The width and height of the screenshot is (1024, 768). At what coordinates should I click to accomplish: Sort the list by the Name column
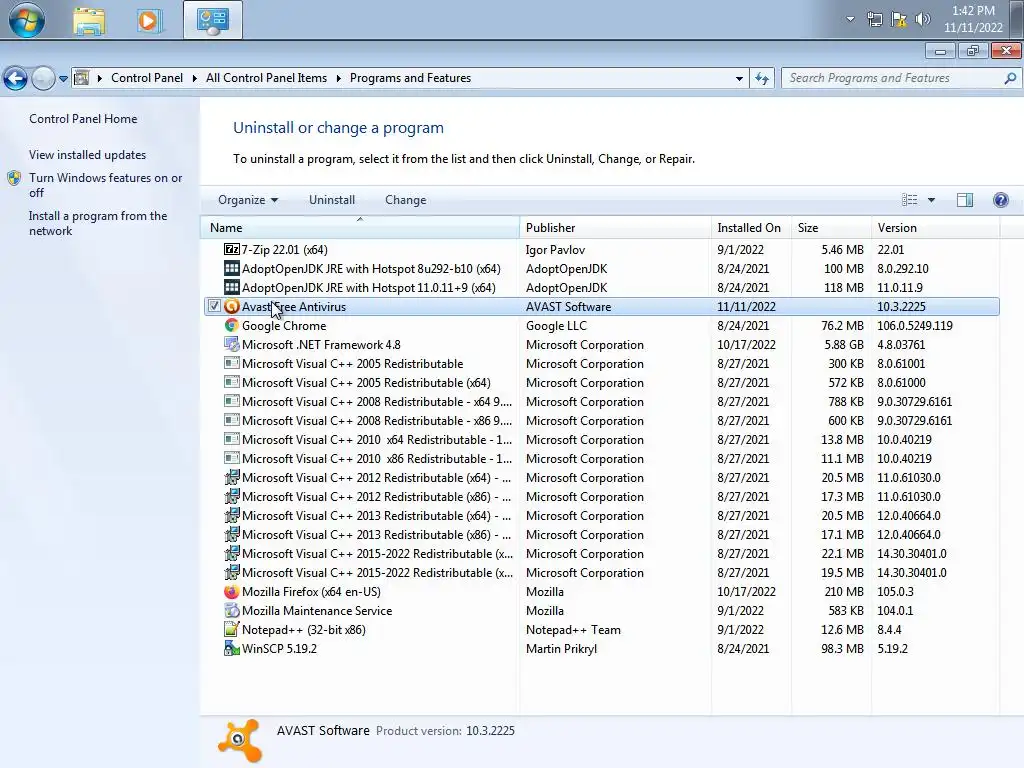point(360,228)
